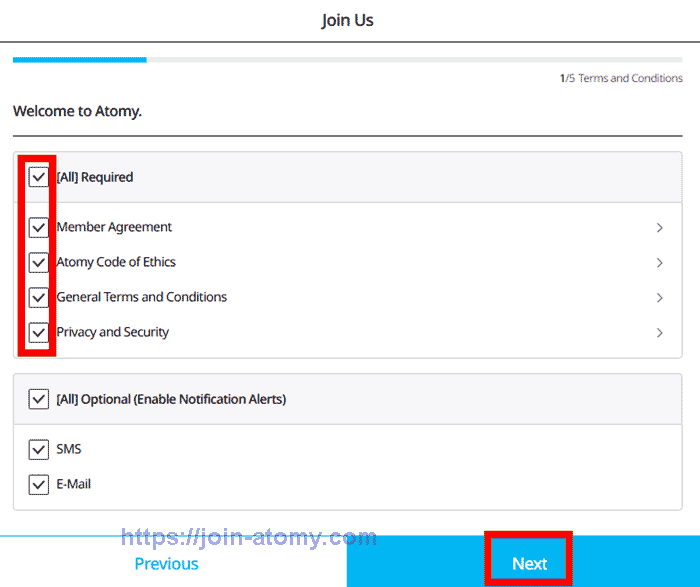Uncheck the [All] Required checkbox
This screenshot has height=587, width=700.
[x=38, y=177]
